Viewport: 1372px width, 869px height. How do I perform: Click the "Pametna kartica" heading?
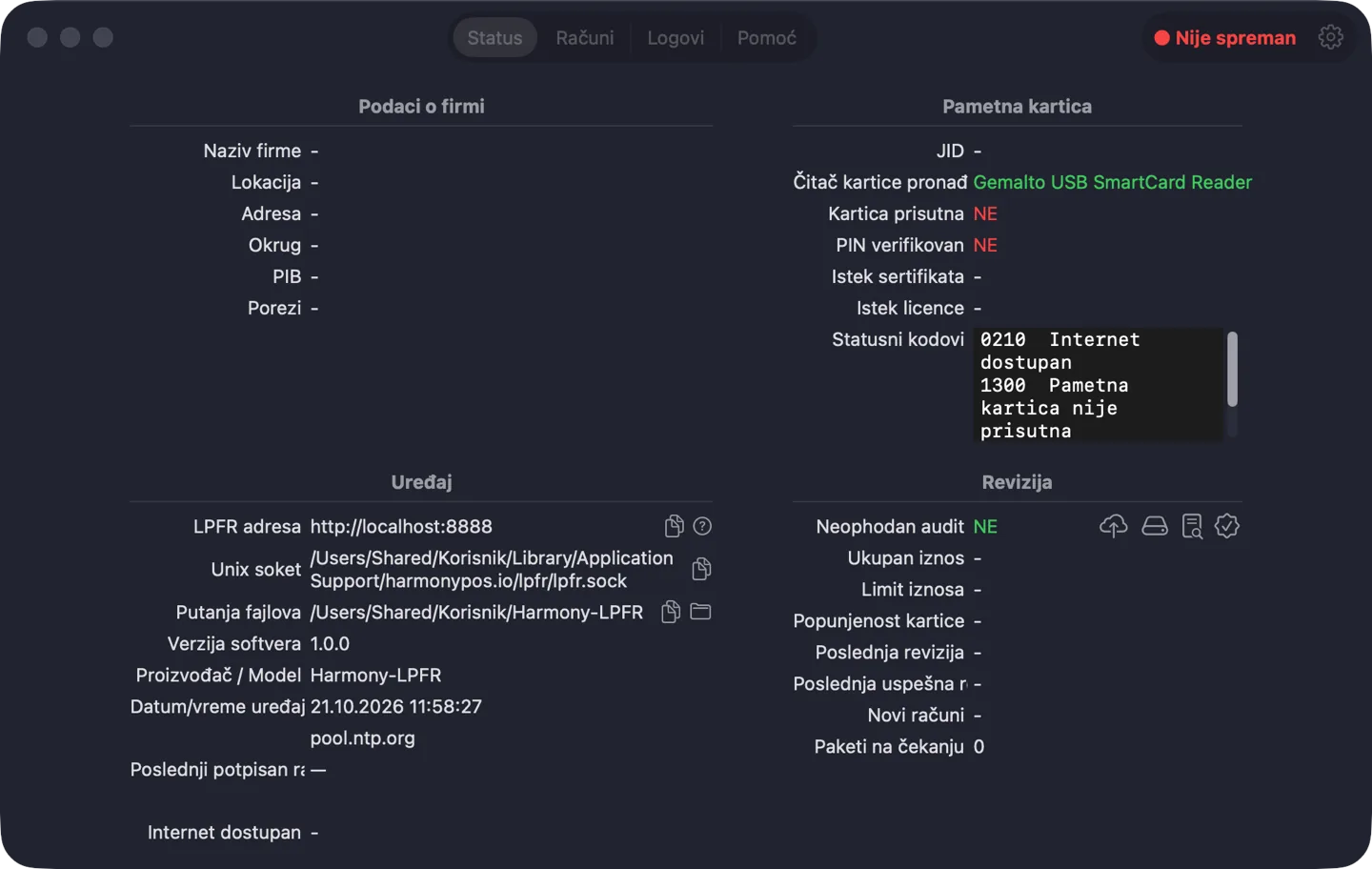(1018, 107)
